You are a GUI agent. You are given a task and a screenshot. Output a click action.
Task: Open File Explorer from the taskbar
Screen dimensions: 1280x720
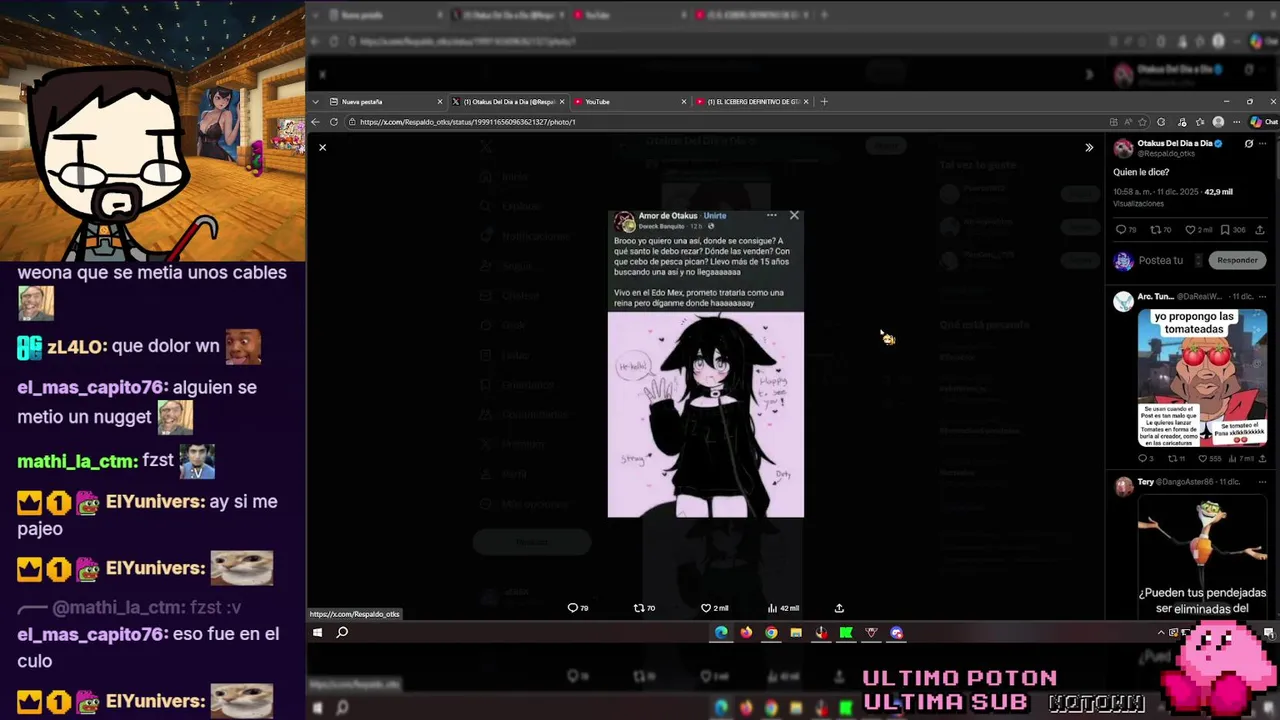tap(796, 632)
